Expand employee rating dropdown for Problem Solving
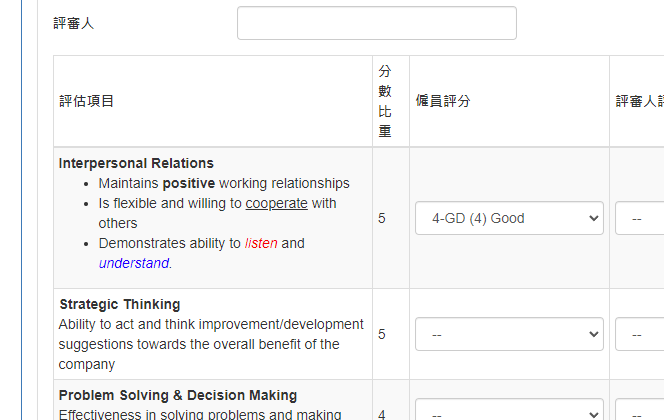Screen dimensions: 664x420 point(509,409)
